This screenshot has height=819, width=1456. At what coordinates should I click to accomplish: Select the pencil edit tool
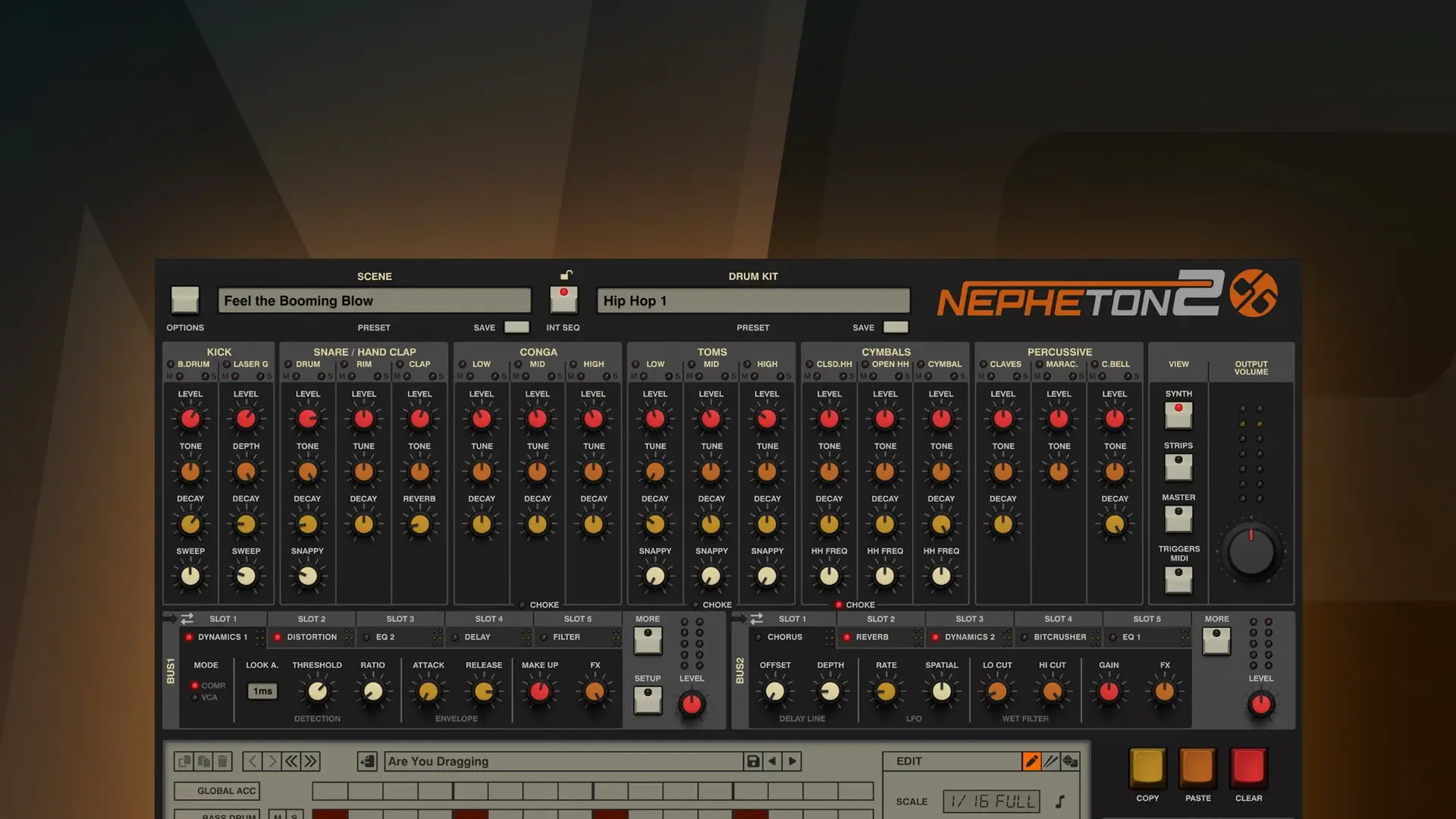pos(1031,761)
